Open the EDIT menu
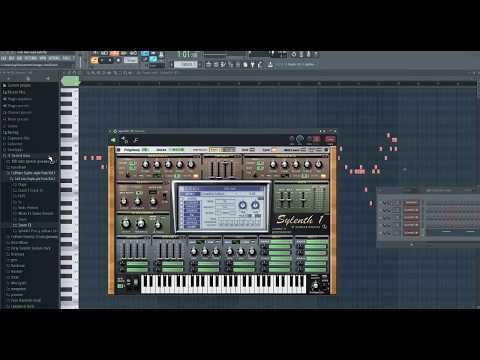This screenshot has height=360, width=480. [11, 58]
